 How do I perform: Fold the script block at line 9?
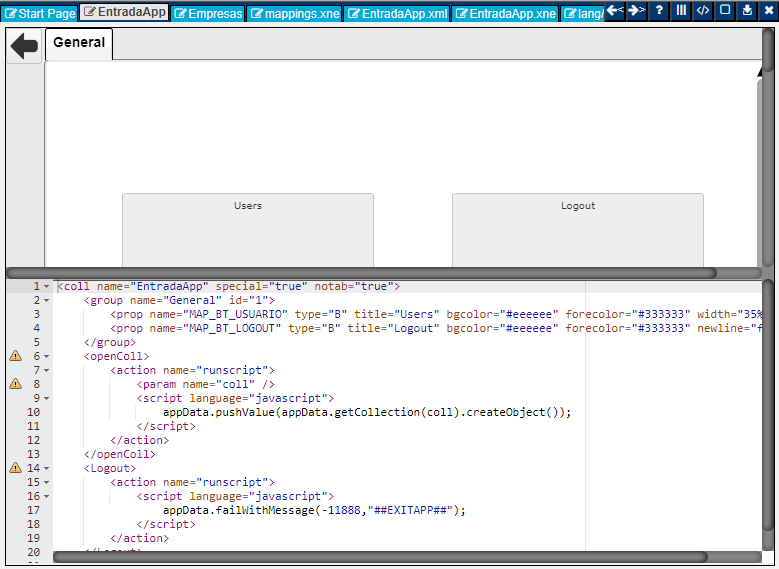(x=47, y=399)
